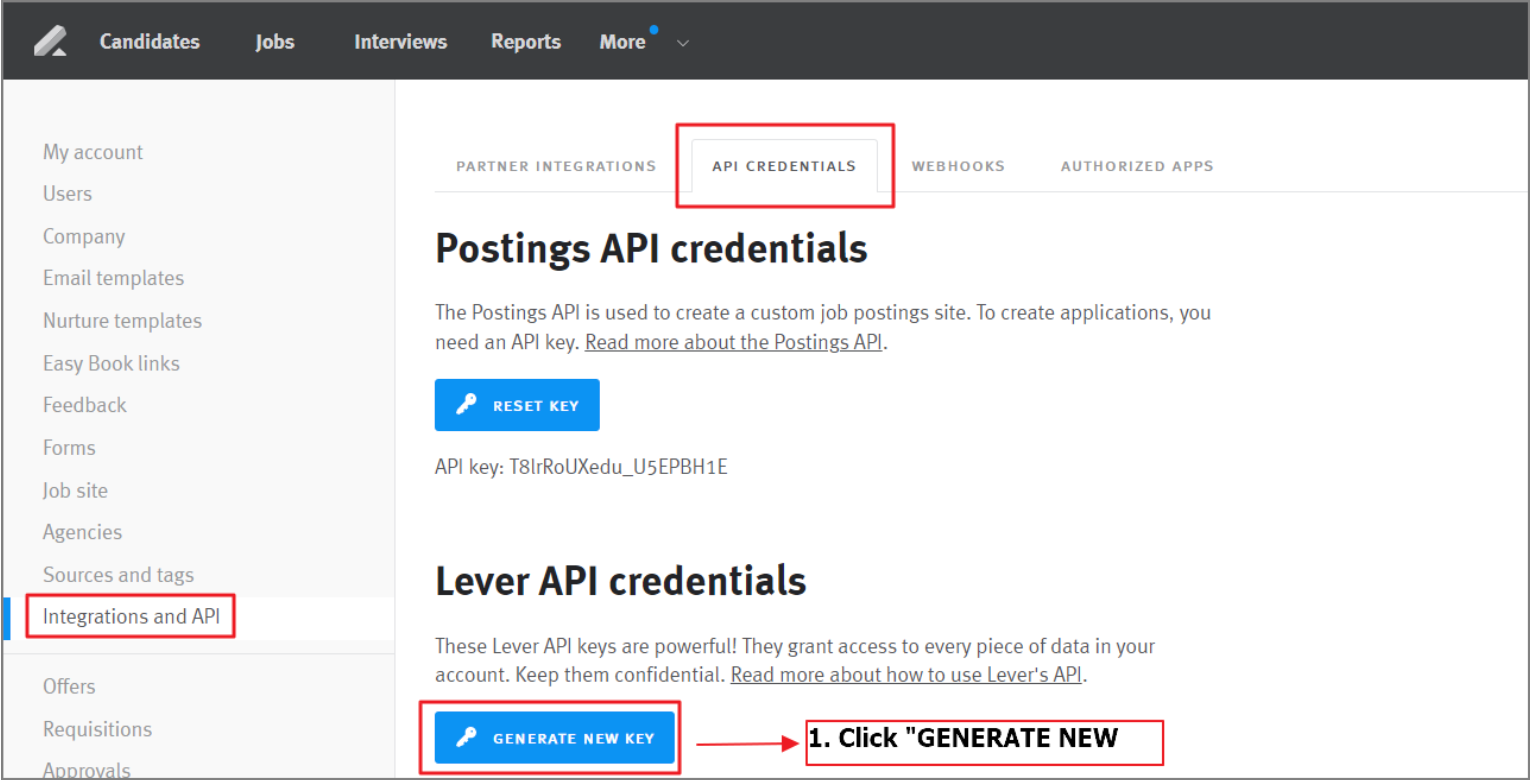Click the Lever logo icon
The image size is (1530, 780).
50,41
